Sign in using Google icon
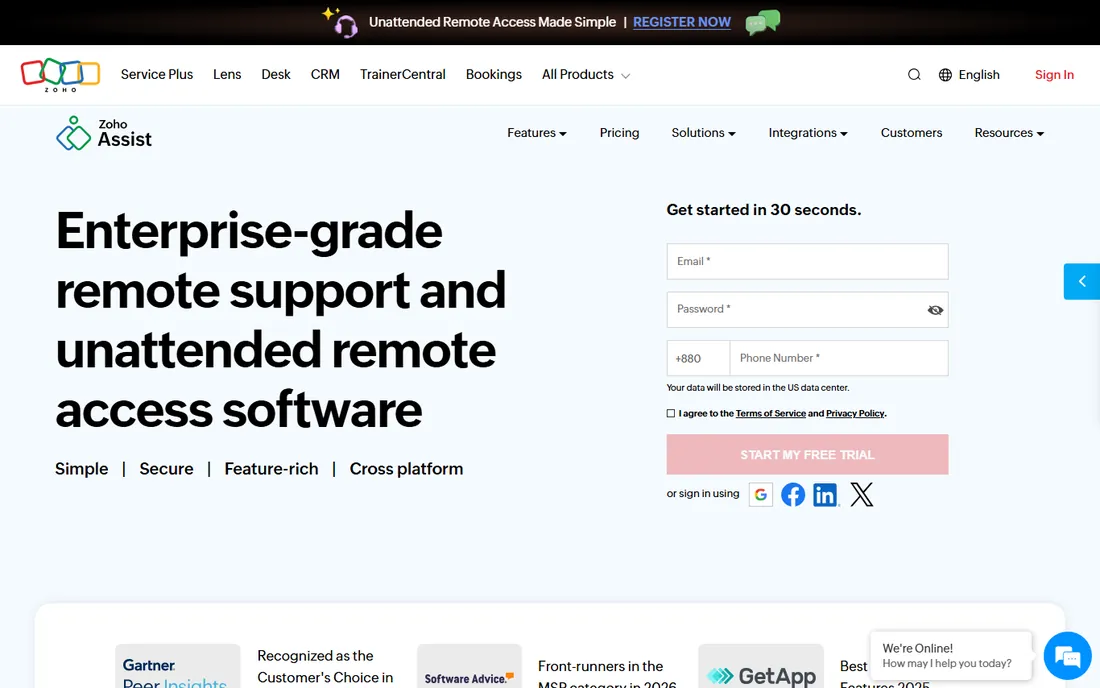 (760, 494)
